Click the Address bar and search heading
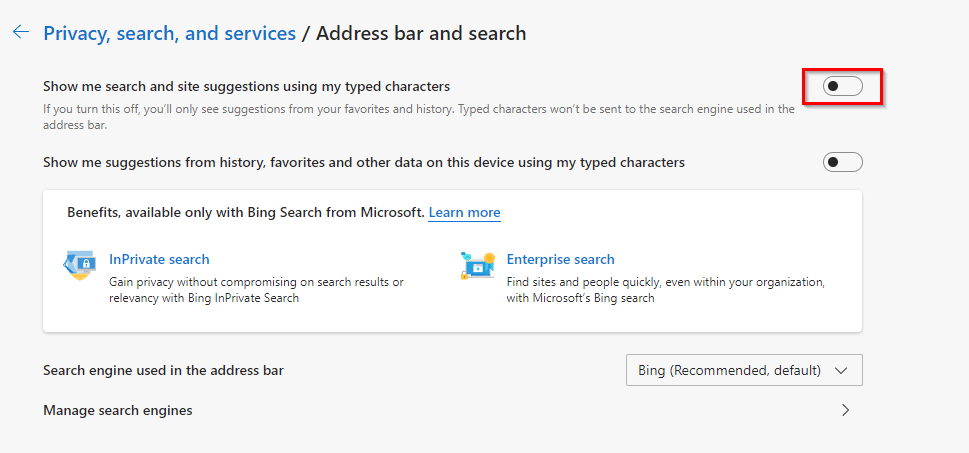 click(x=421, y=33)
